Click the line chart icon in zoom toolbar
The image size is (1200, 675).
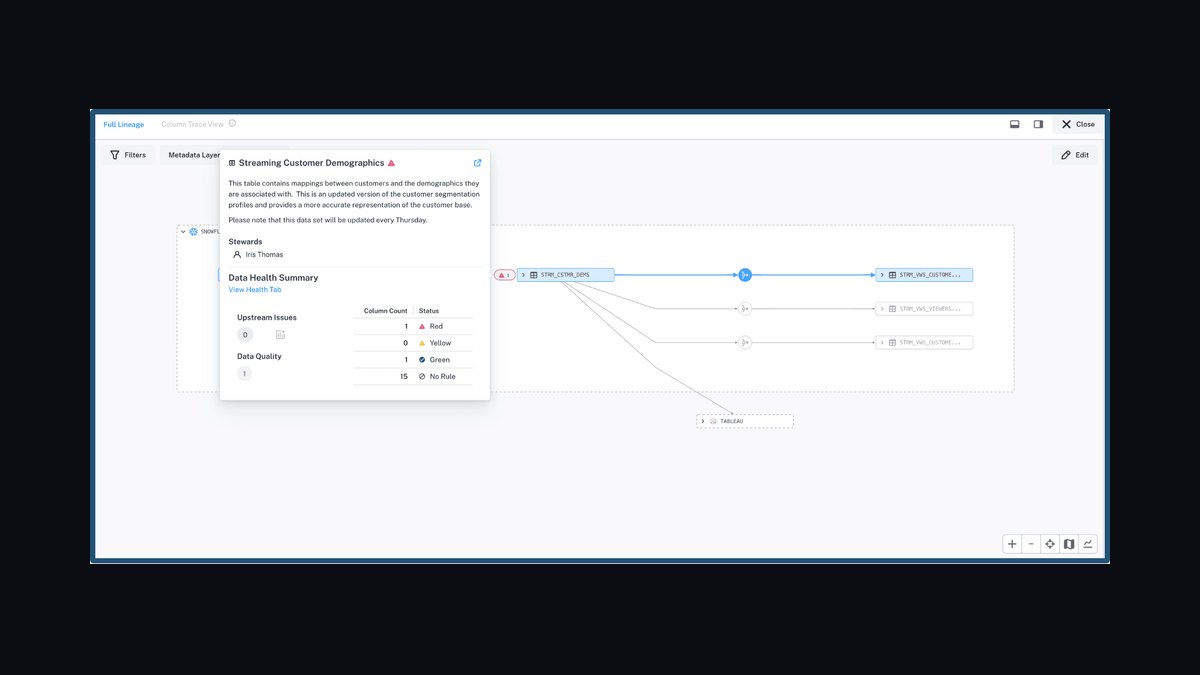point(1088,544)
